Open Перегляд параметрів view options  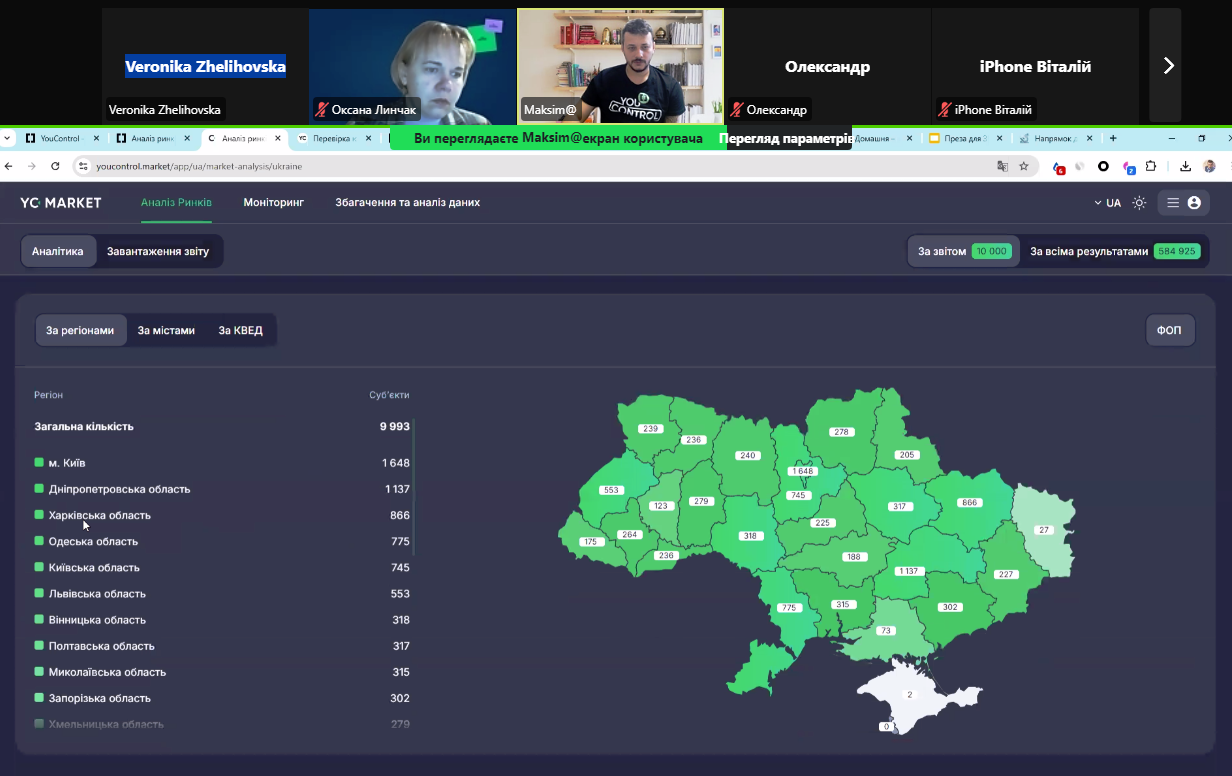coord(785,138)
